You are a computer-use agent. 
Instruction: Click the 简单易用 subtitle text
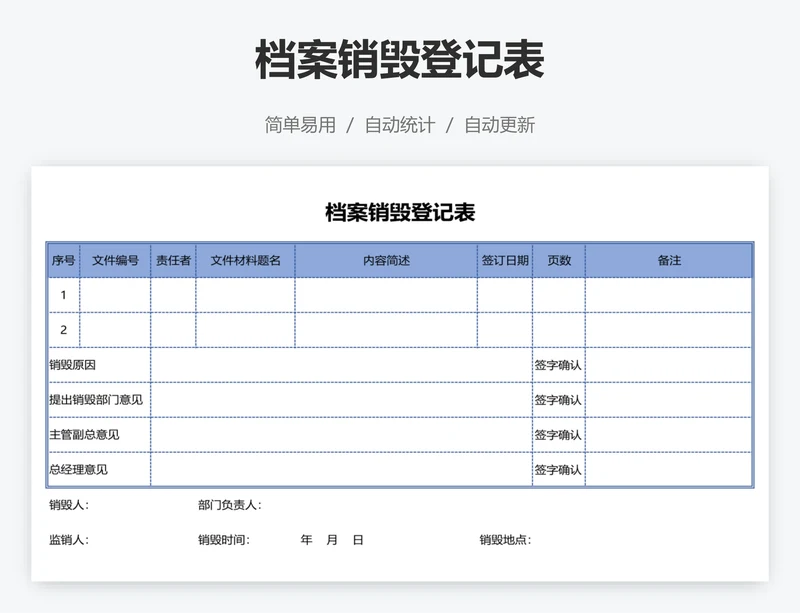[300, 125]
